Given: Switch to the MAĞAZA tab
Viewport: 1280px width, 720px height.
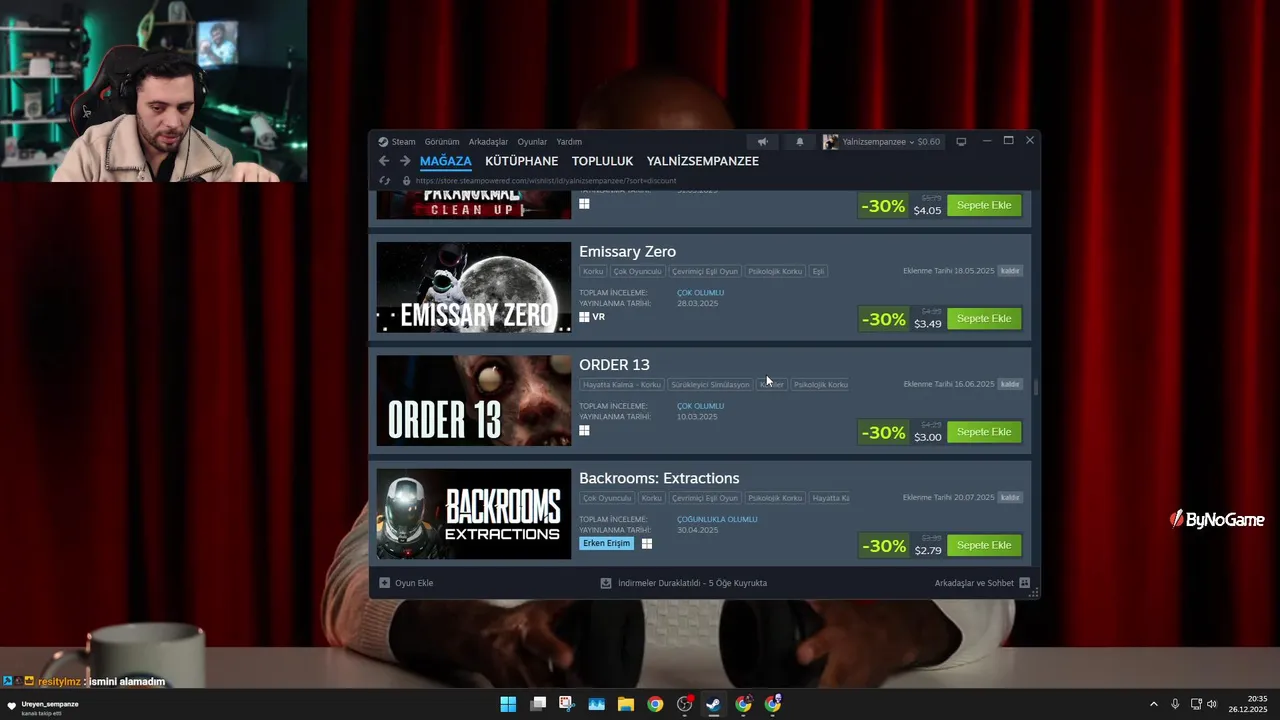Looking at the screenshot, I should [446, 161].
